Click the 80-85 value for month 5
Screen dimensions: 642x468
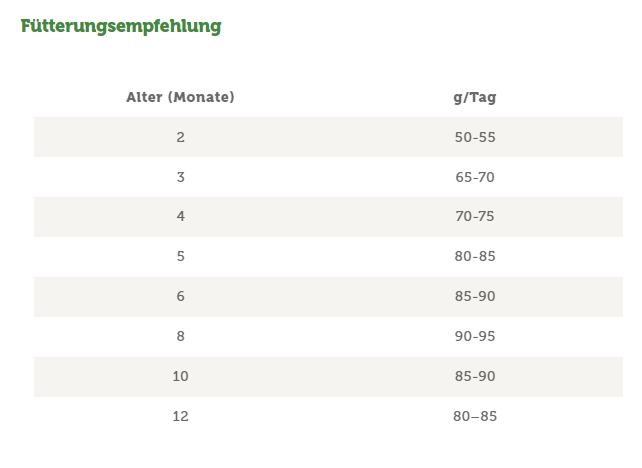(474, 256)
